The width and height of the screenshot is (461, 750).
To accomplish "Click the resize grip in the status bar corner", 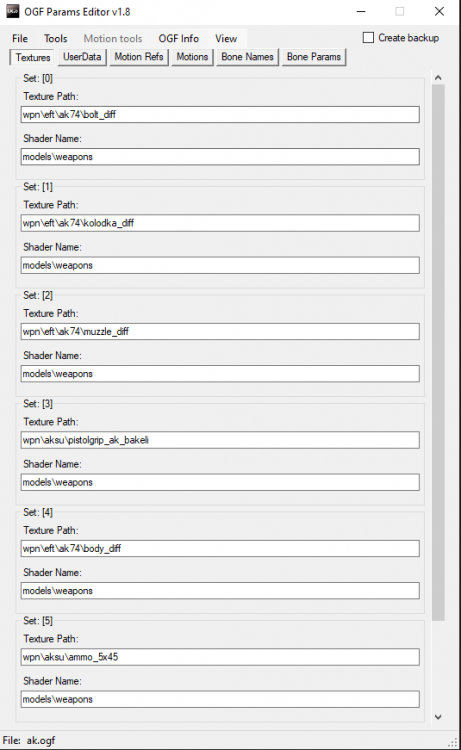I will (x=452, y=742).
